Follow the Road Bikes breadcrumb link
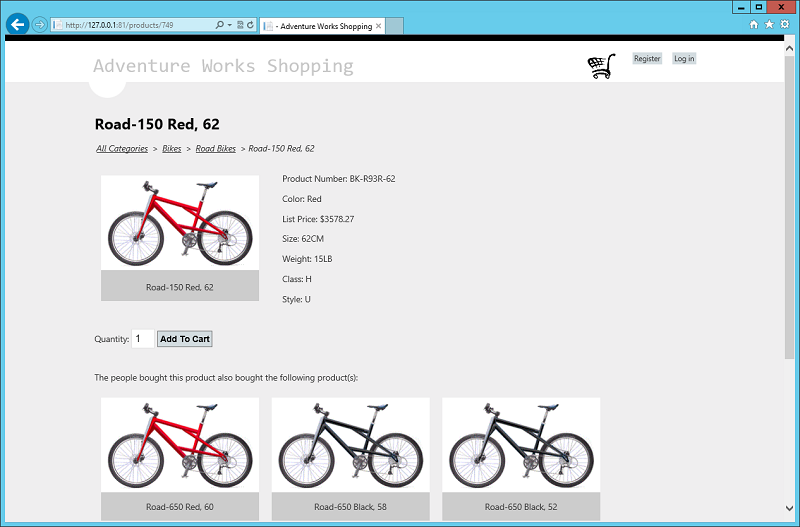800x527 pixels. click(x=215, y=148)
